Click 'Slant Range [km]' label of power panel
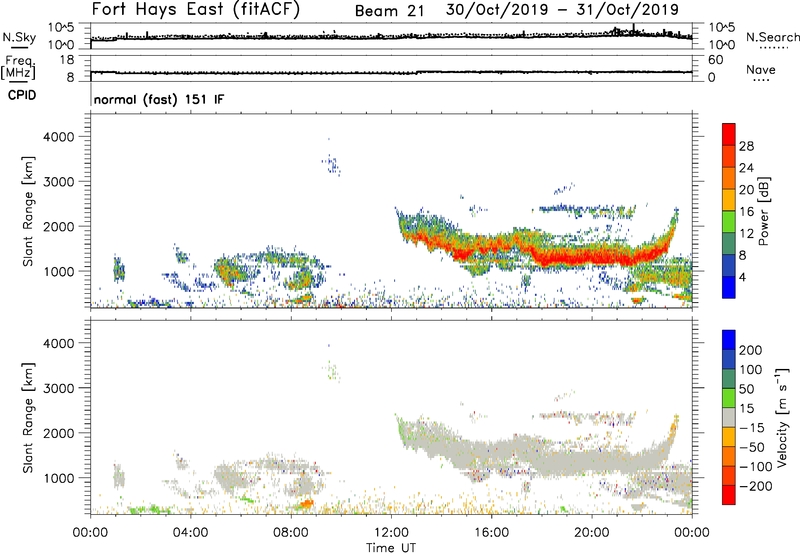This screenshot has width=800, height=554. coord(28,211)
